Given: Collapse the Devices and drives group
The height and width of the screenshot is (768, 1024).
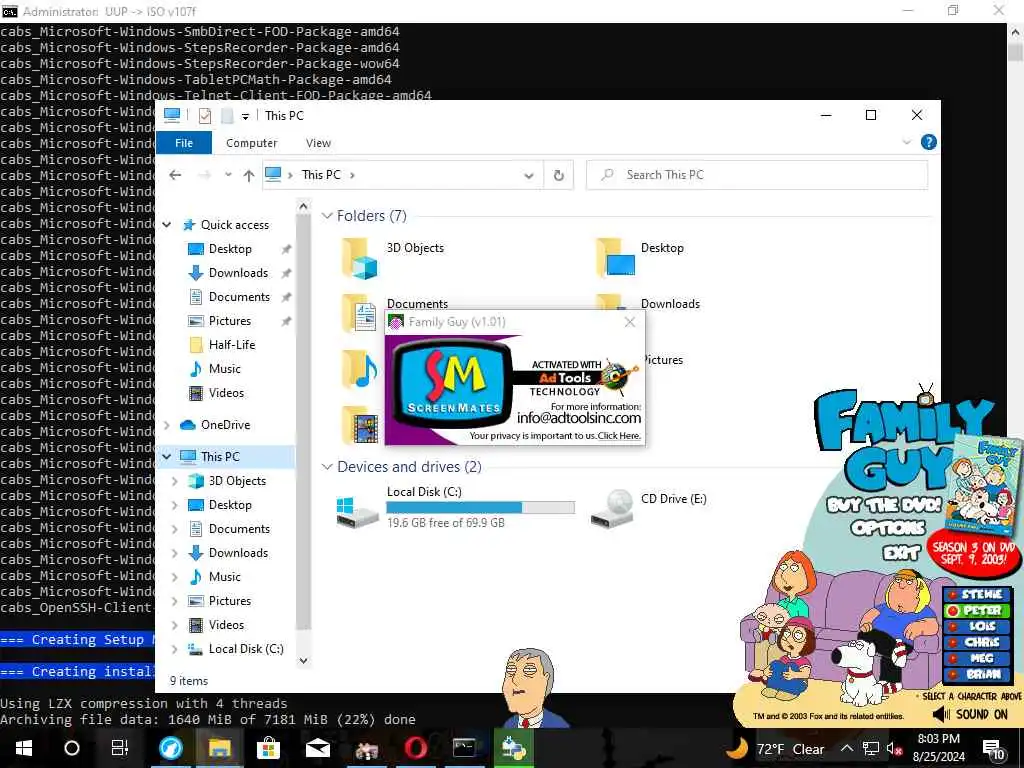Looking at the screenshot, I should 327,467.
